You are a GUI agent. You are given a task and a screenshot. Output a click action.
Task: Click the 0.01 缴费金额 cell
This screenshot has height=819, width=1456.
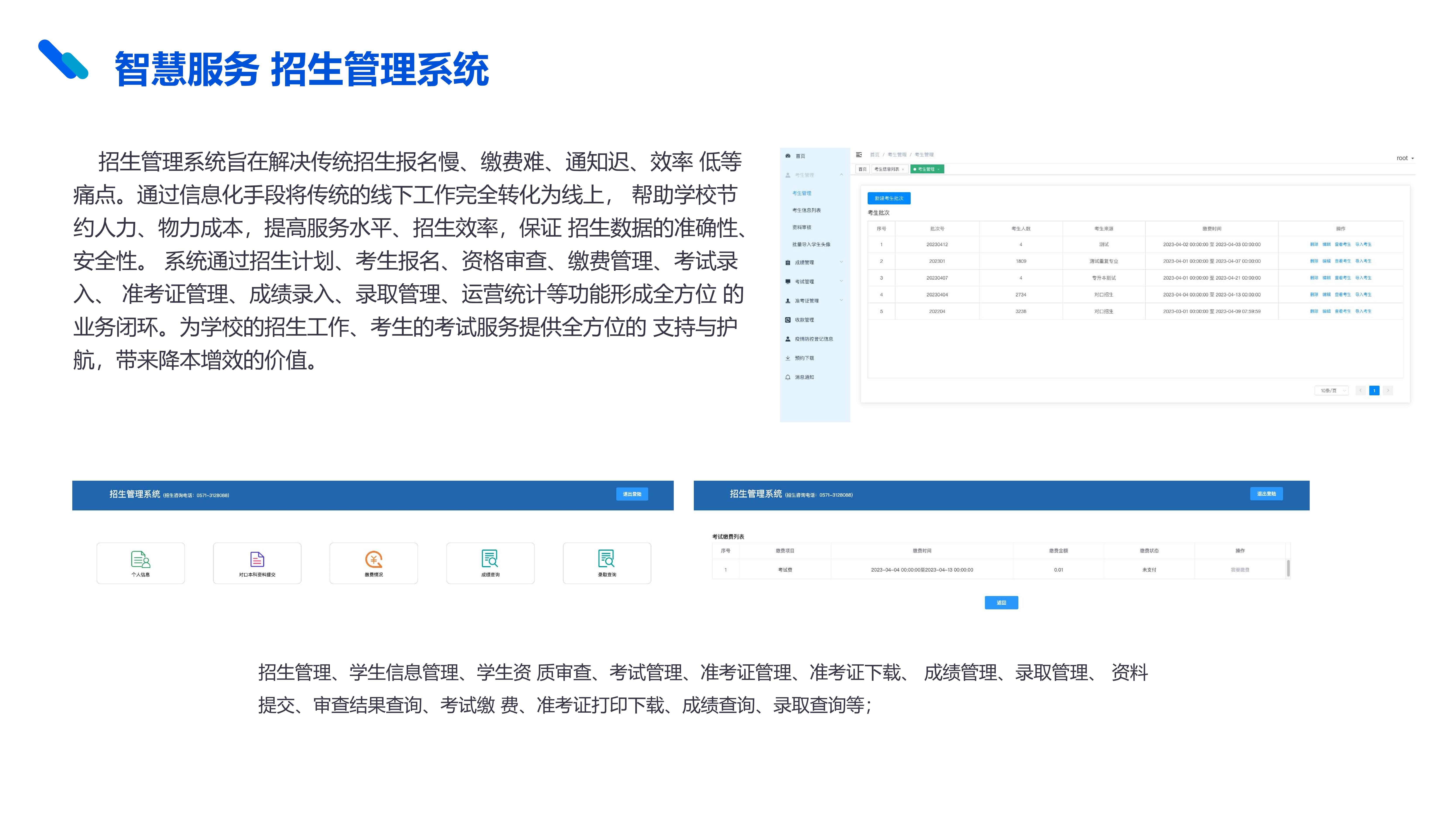(x=1059, y=570)
